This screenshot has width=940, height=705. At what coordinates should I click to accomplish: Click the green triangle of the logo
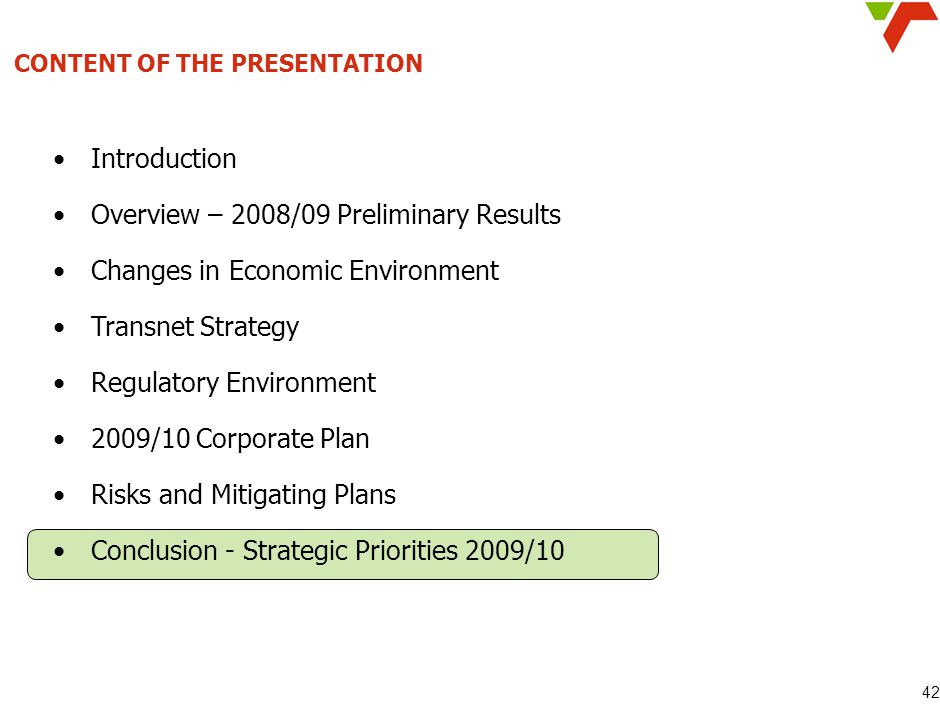click(878, 10)
